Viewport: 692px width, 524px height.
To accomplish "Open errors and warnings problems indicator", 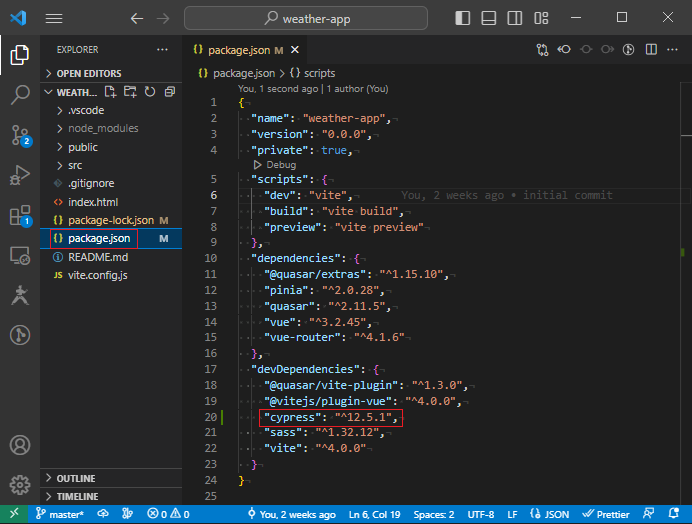I will [x=169, y=514].
